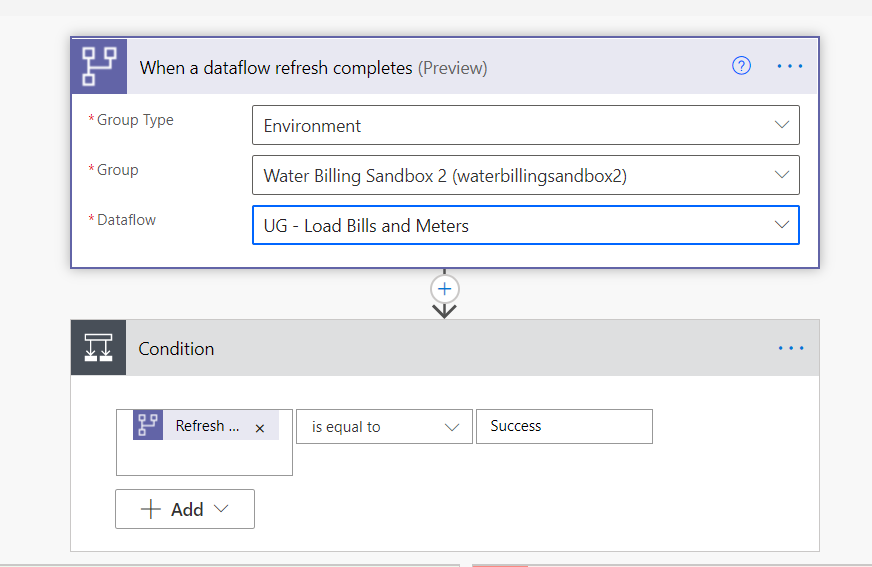The image size is (872, 567).
Task: Click the dataflow icon inside the Refresh token
Action: click(148, 426)
